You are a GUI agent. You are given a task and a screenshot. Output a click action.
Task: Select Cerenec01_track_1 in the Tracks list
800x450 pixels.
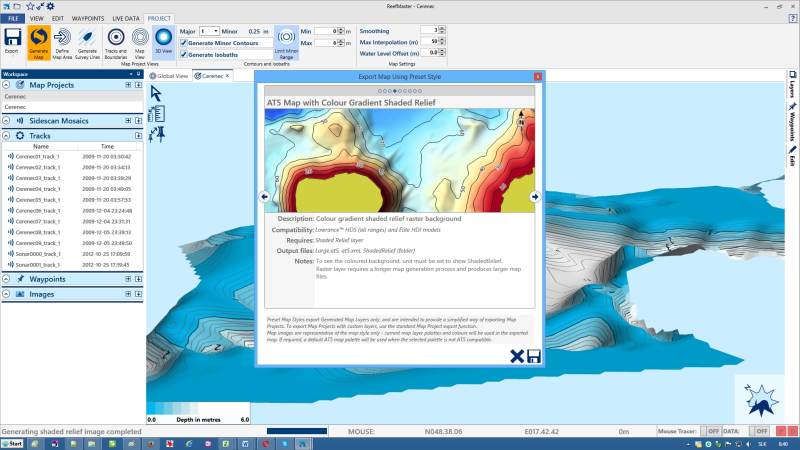pos(39,156)
